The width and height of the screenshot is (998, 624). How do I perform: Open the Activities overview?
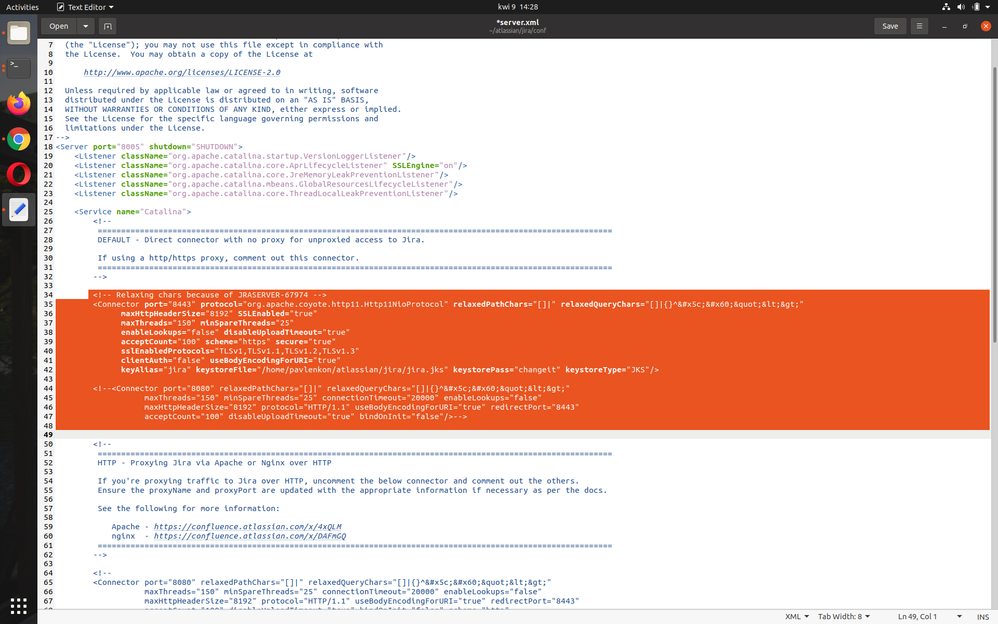[22, 5]
